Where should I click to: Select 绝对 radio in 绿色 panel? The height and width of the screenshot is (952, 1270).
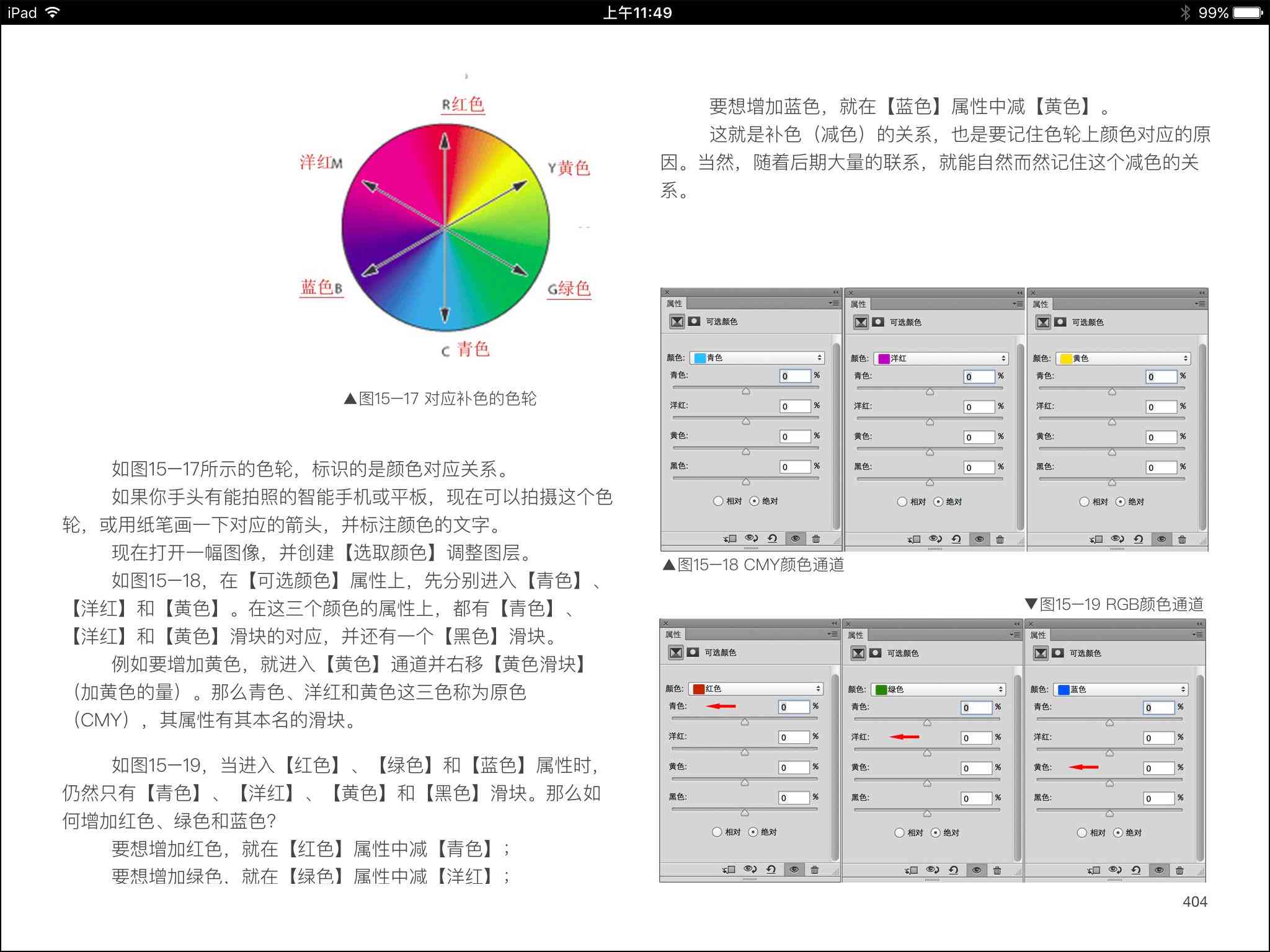click(x=936, y=832)
